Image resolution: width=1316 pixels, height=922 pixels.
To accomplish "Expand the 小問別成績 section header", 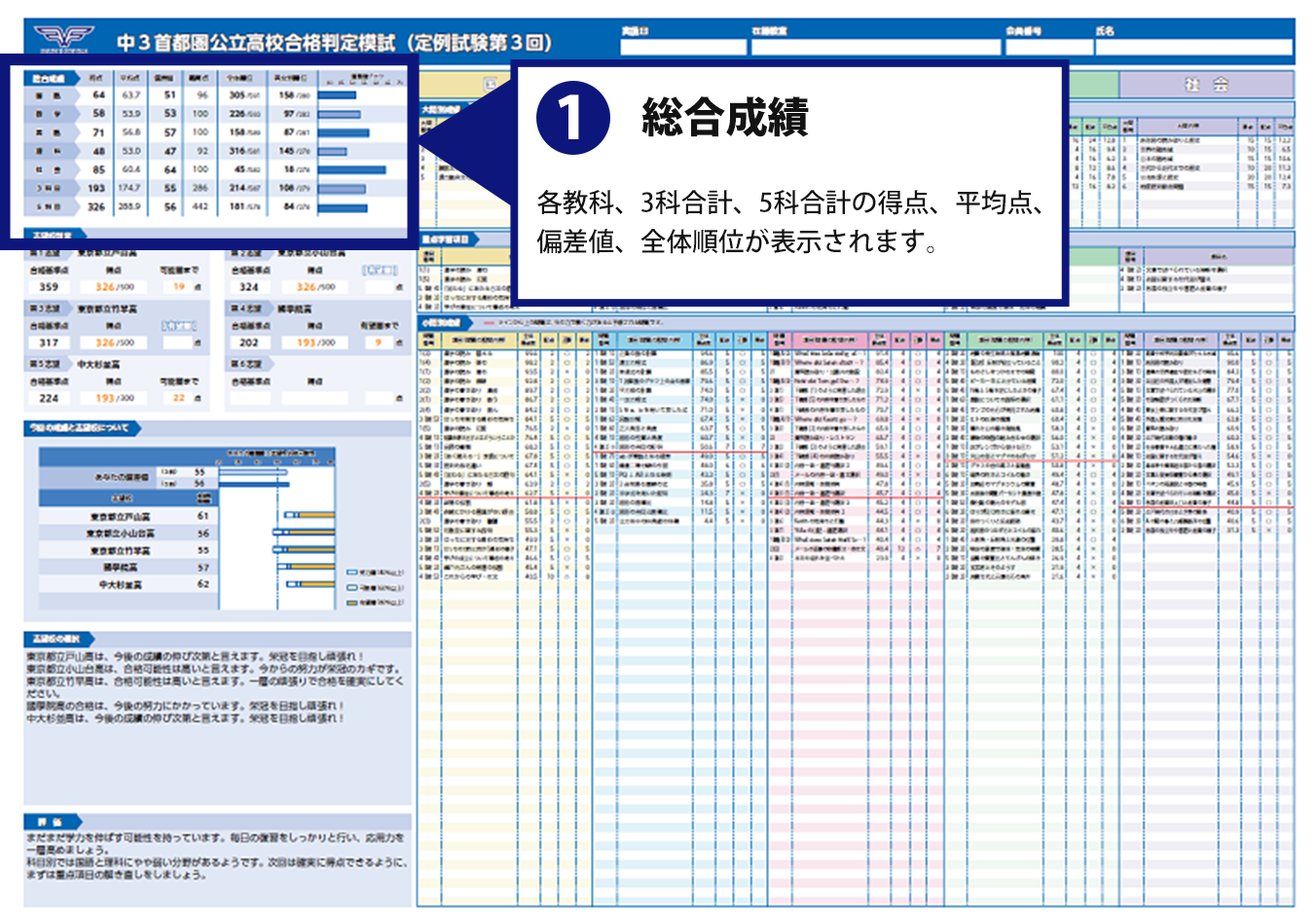I will 443,319.
